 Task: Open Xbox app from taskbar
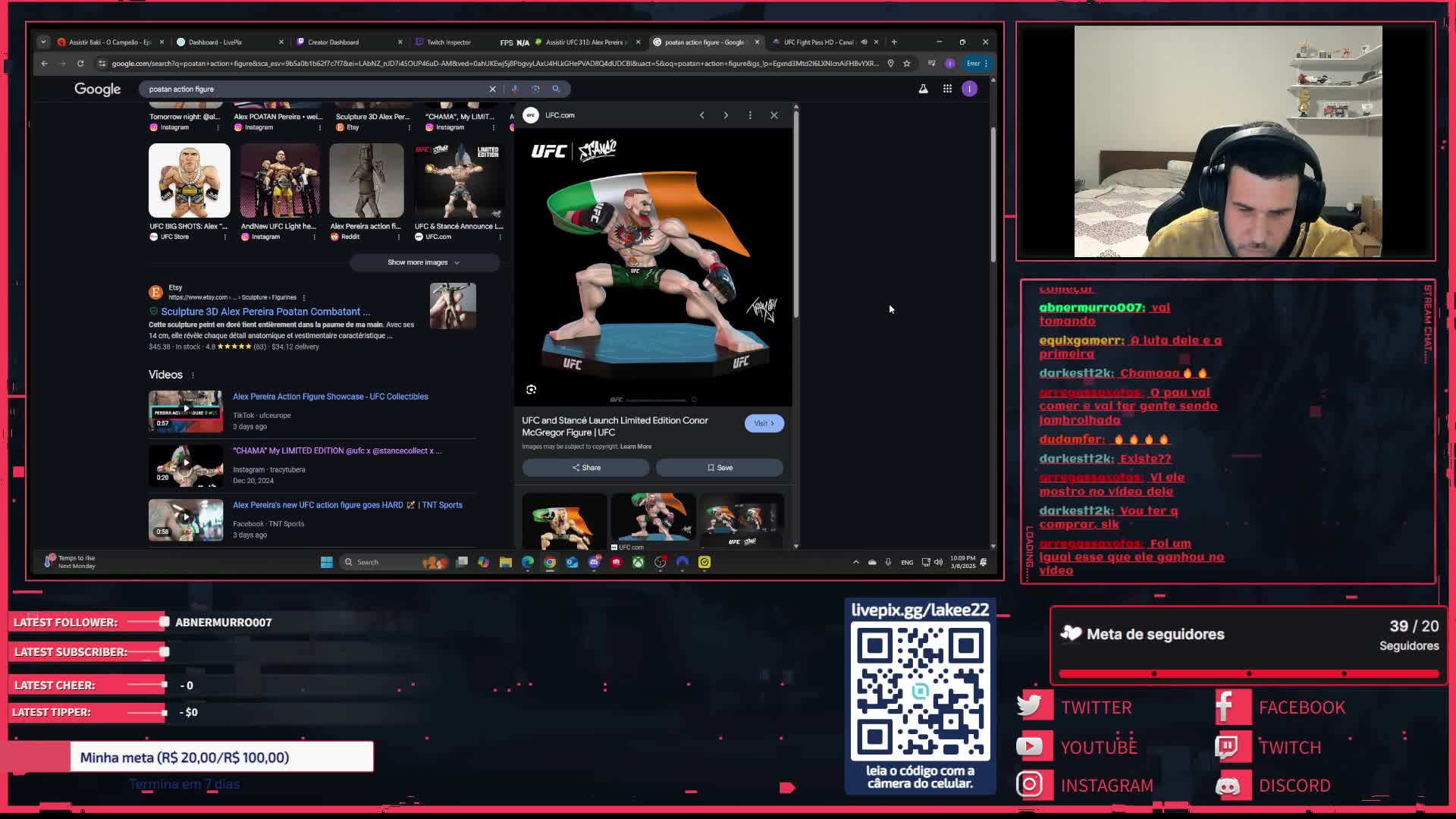point(639,562)
